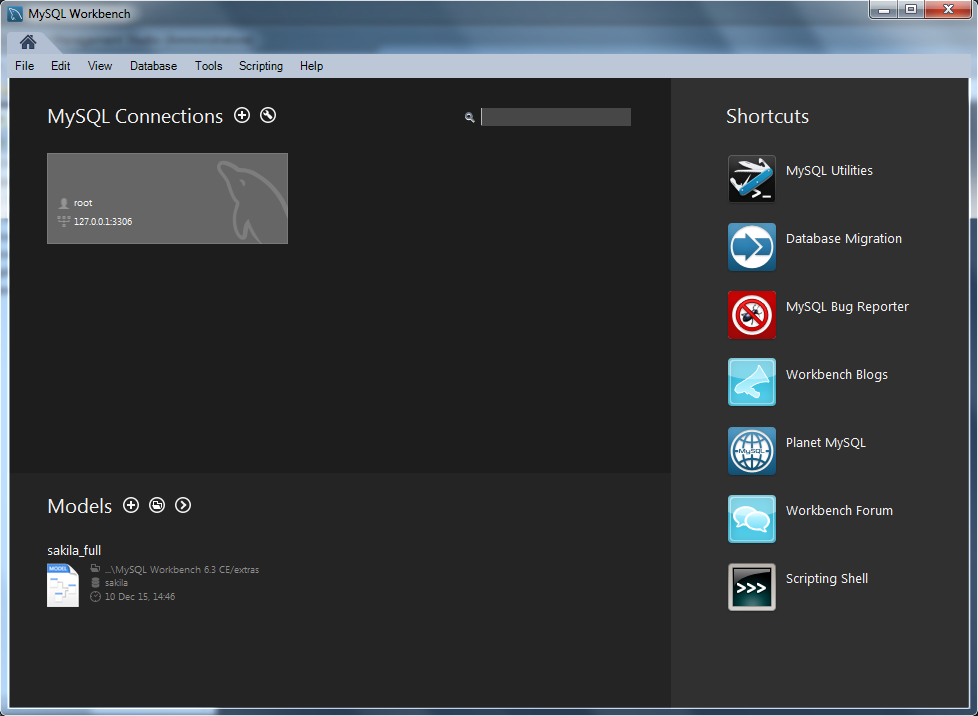The image size is (978, 716).
Task: Create a new model with plus icon
Action: [131, 505]
